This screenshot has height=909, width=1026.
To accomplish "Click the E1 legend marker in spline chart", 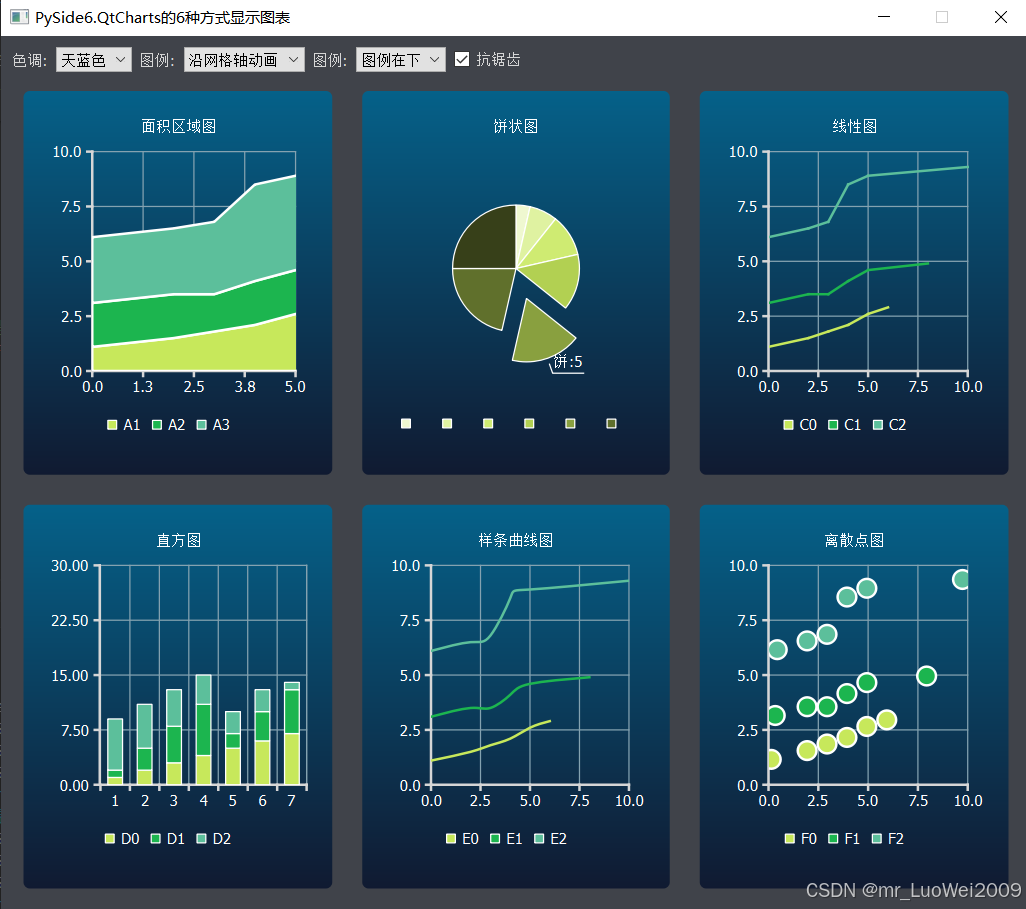I will click(x=495, y=838).
